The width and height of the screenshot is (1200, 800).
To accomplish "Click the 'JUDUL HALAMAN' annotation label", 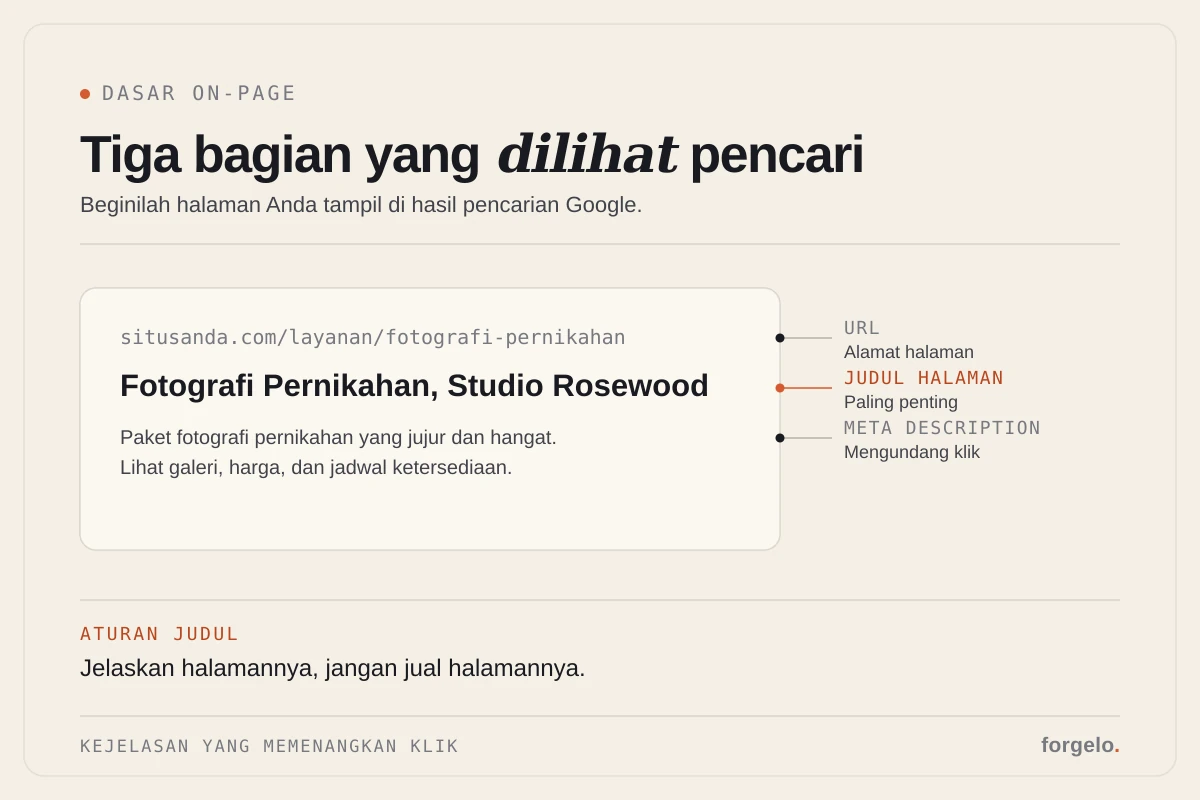I will (x=923, y=378).
